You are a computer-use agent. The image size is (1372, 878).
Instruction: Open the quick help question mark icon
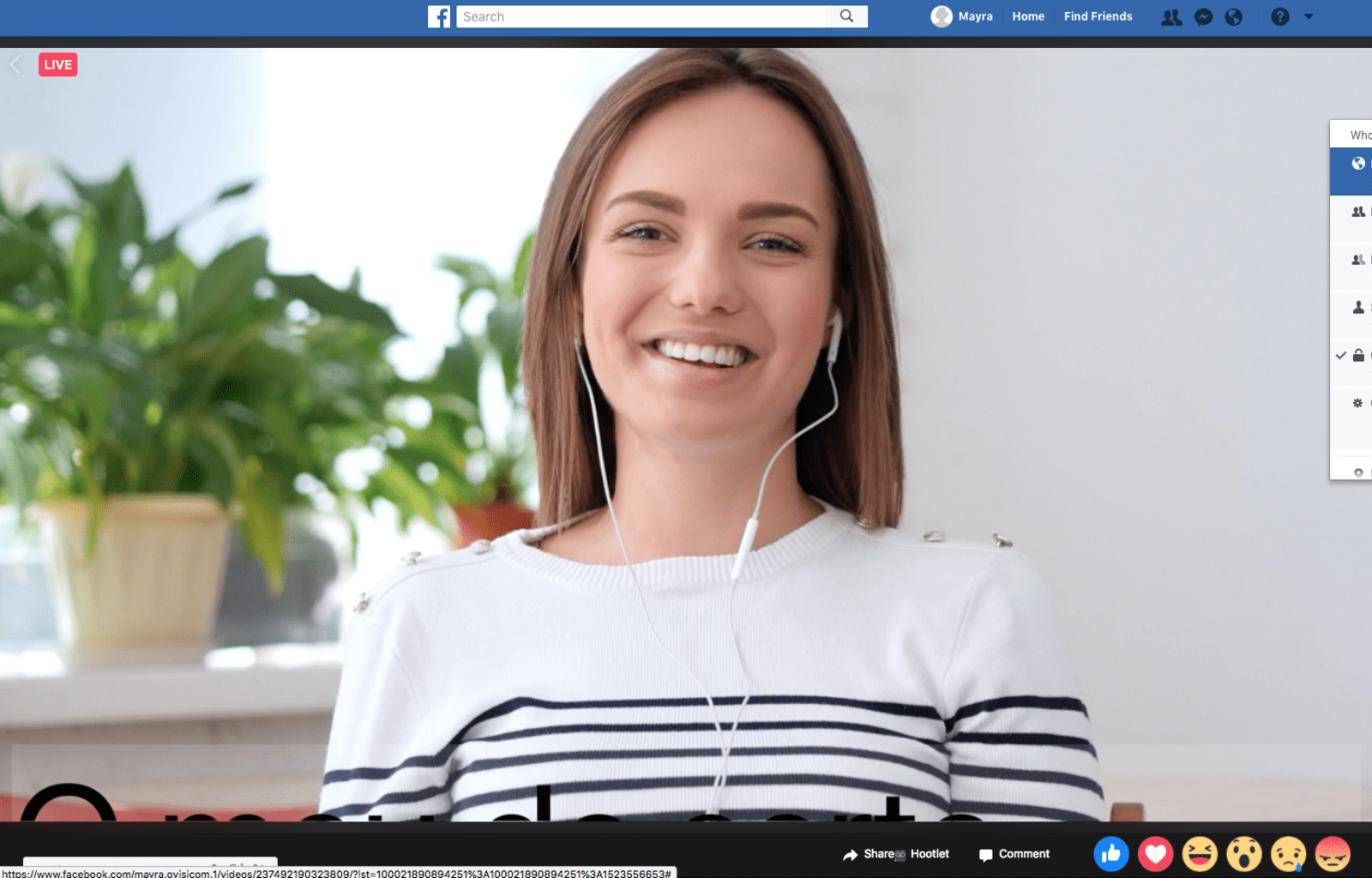pyautogui.click(x=1279, y=17)
